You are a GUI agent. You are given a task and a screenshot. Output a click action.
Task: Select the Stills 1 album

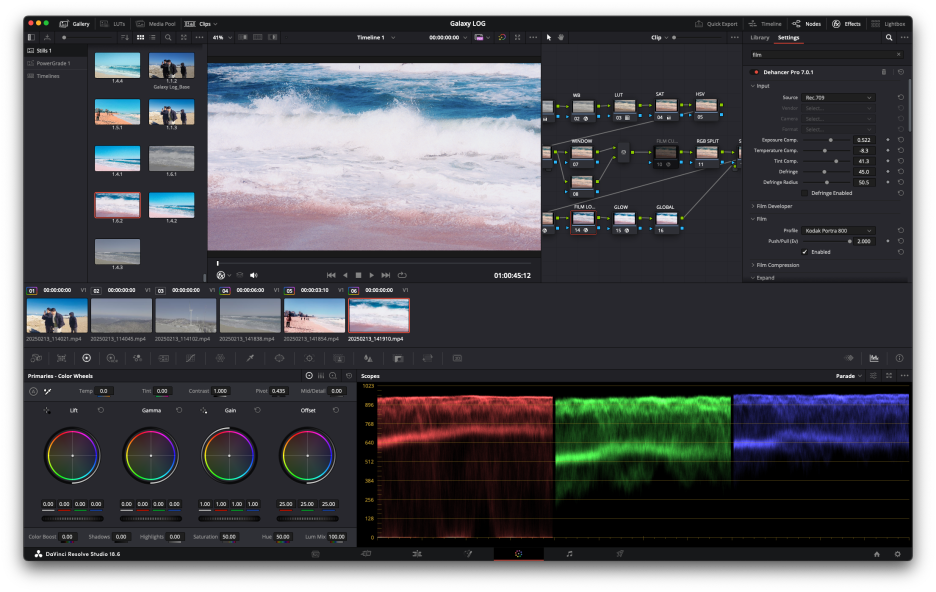44,51
